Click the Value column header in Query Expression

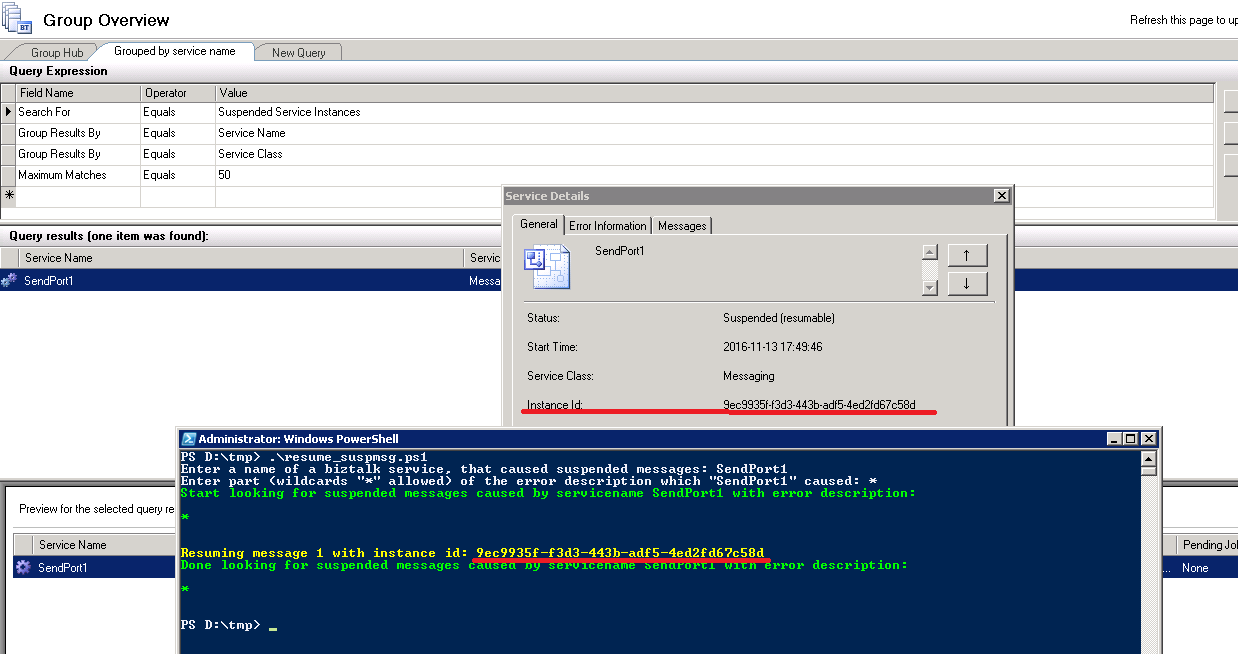click(715, 93)
